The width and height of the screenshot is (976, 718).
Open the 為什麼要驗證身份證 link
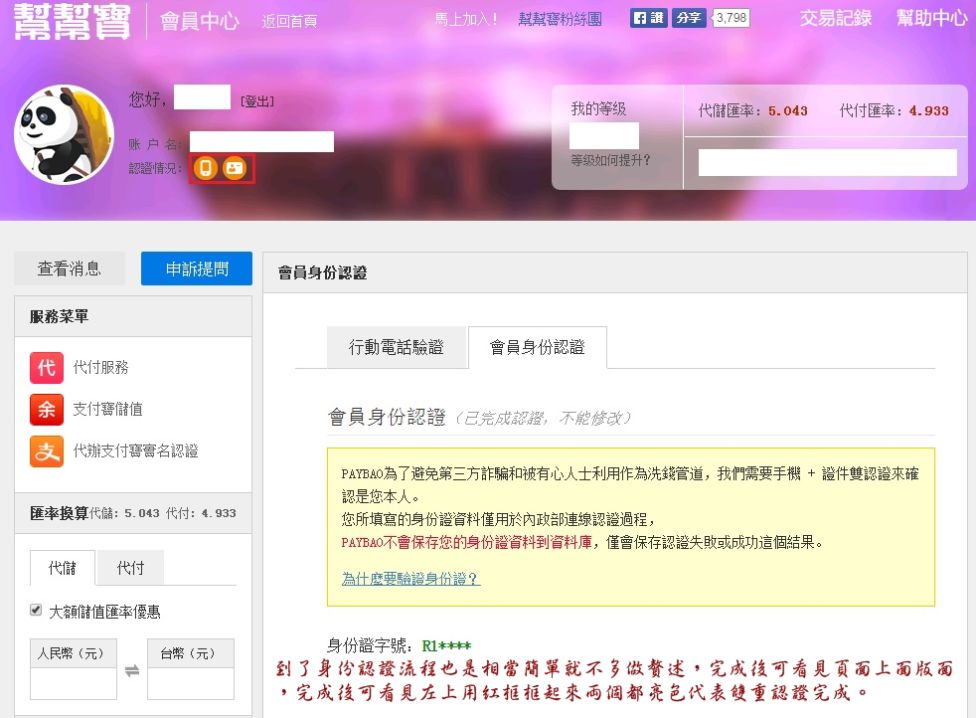pyautogui.click(x=410, y=579)
